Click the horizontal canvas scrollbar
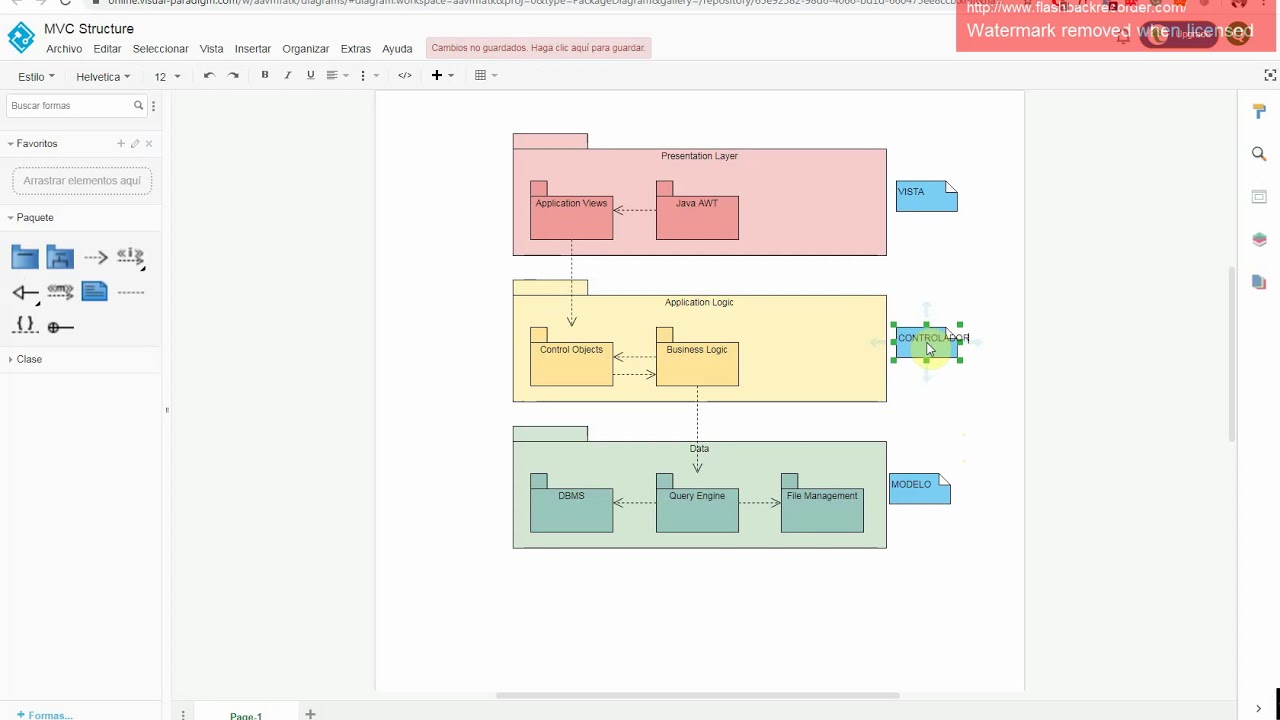The width and height of the screenshot is (1280, 720). point(697,696)
